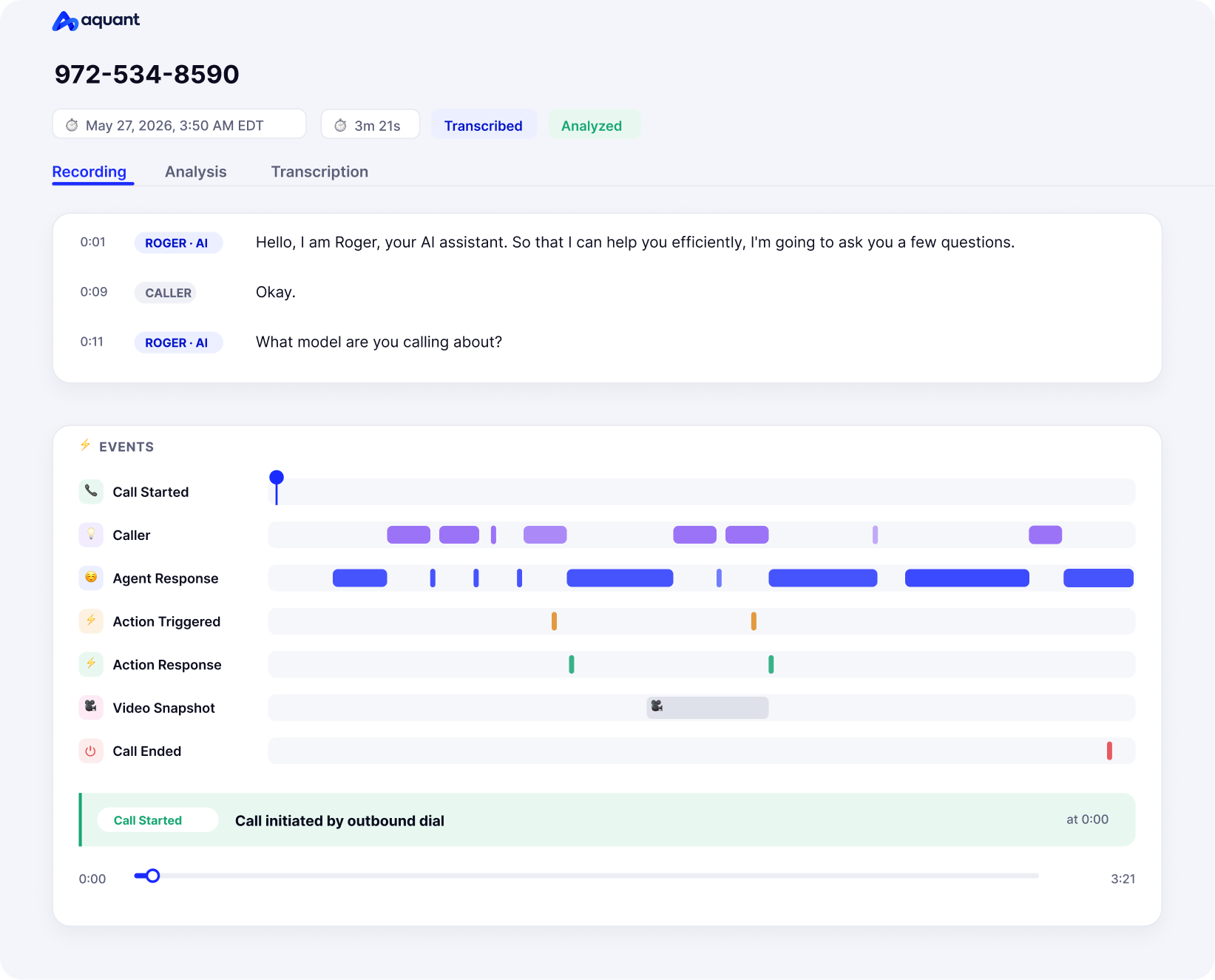Click the Events lightning bolt icon

point(85,445)
